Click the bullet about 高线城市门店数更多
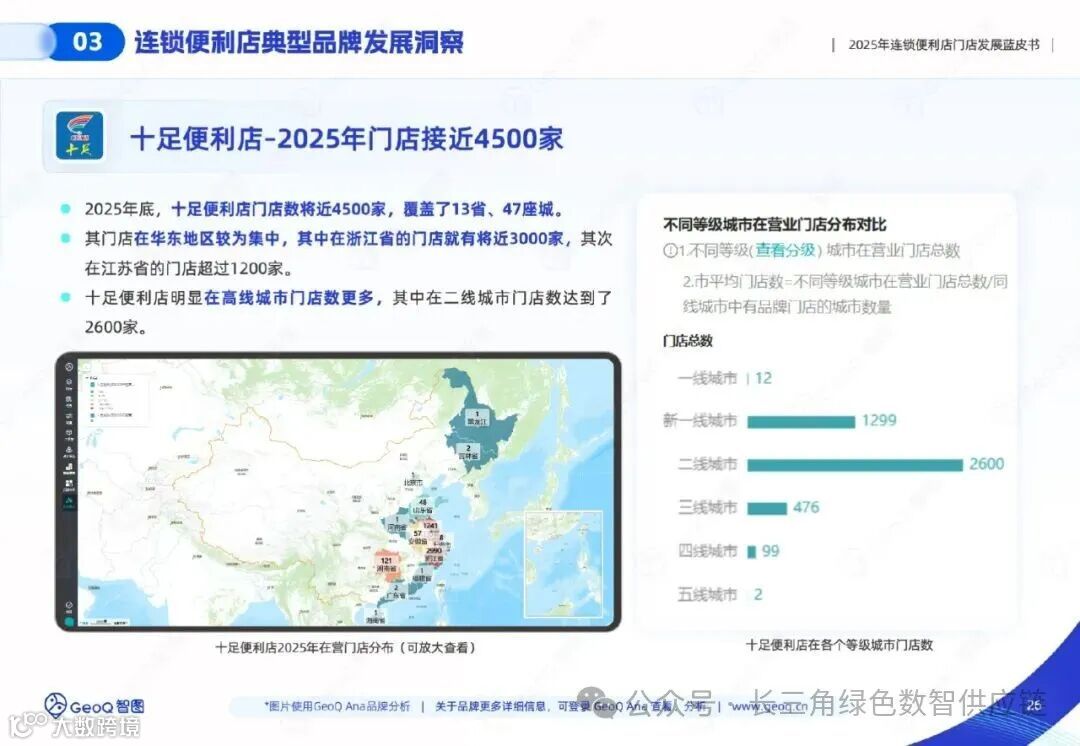This screenshot has width=1080, height=746. click(x=349, y=313)
